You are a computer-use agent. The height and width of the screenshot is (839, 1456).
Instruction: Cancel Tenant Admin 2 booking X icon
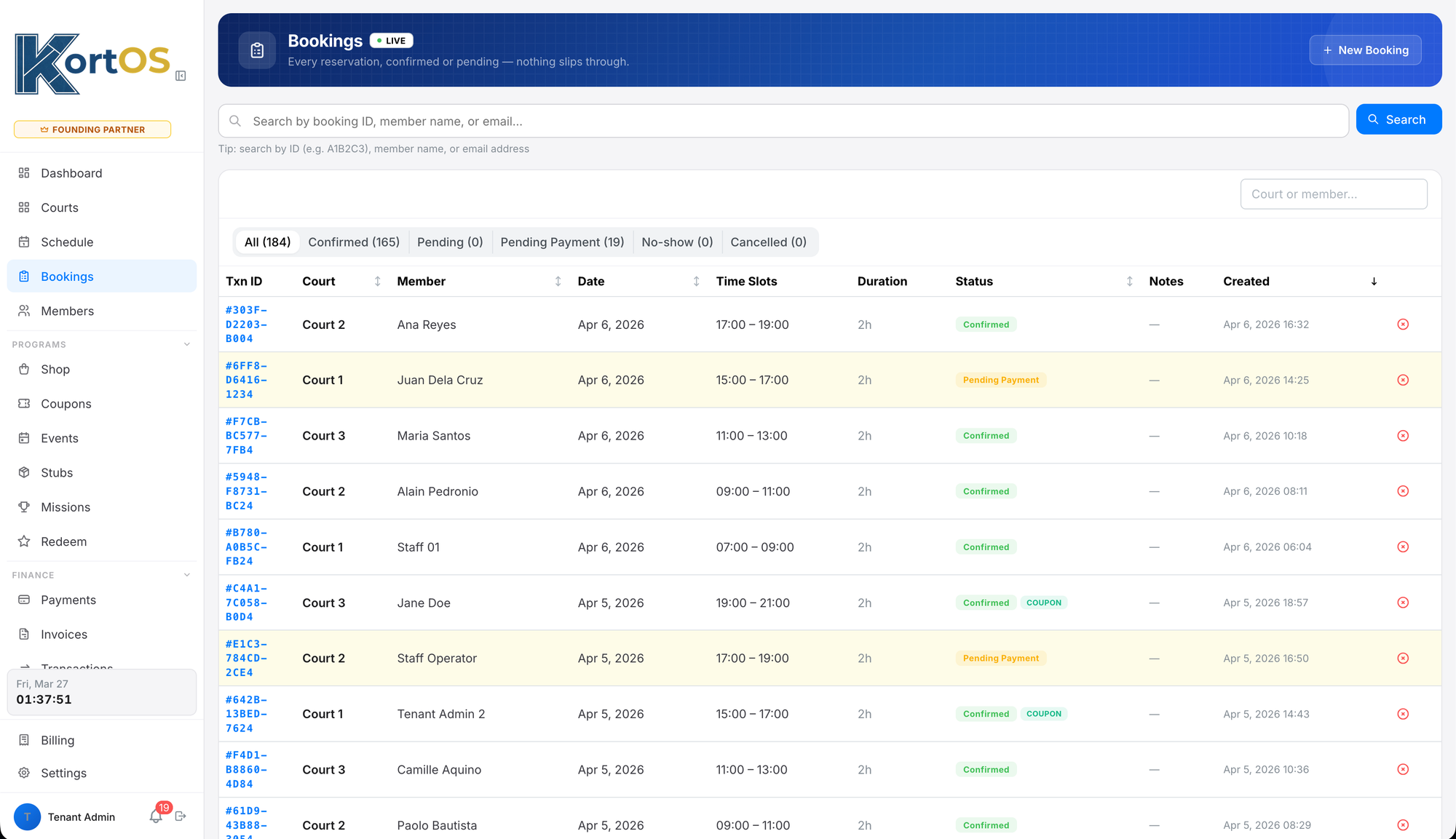click(x=1403, y=714)
